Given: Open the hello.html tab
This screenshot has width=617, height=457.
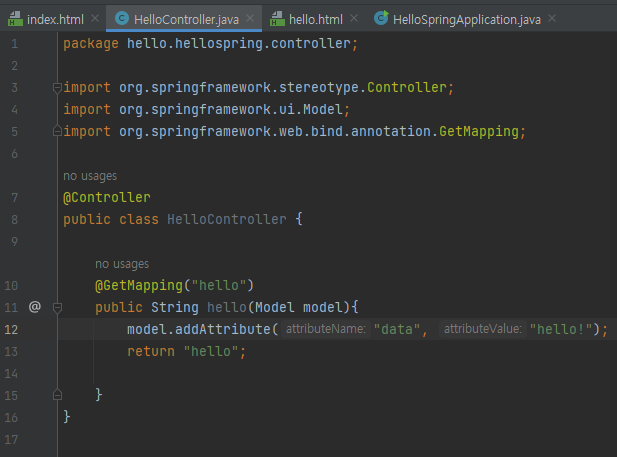Looking at the screenshot, I should [316, 19].
